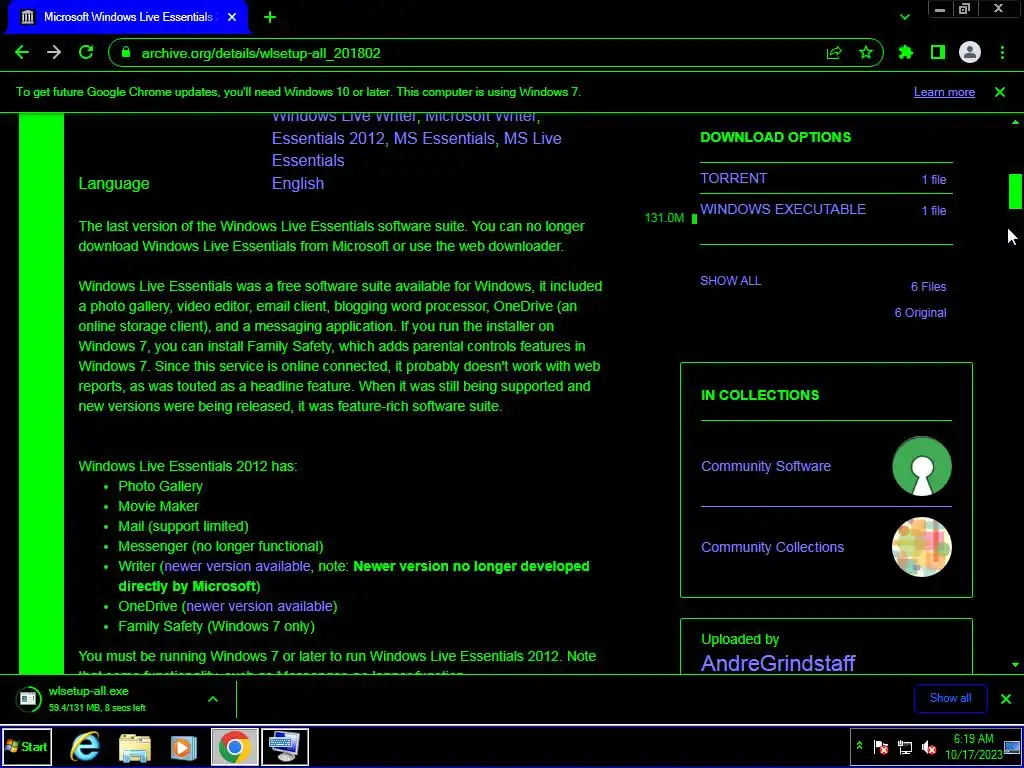The image size is (1024, 768).
Task: Expand the tab search dropdown
Action: click(904, 18)
